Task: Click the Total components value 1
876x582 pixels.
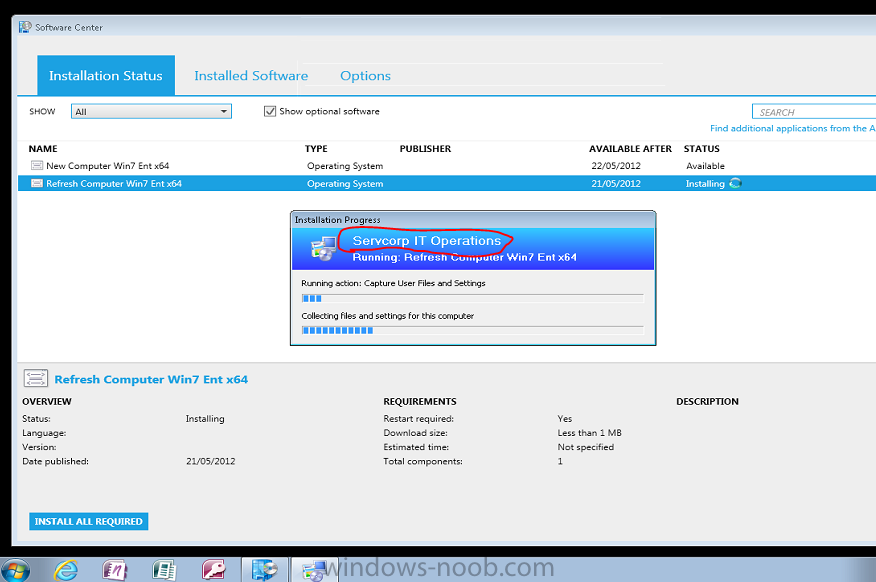Action: point(560,461)
